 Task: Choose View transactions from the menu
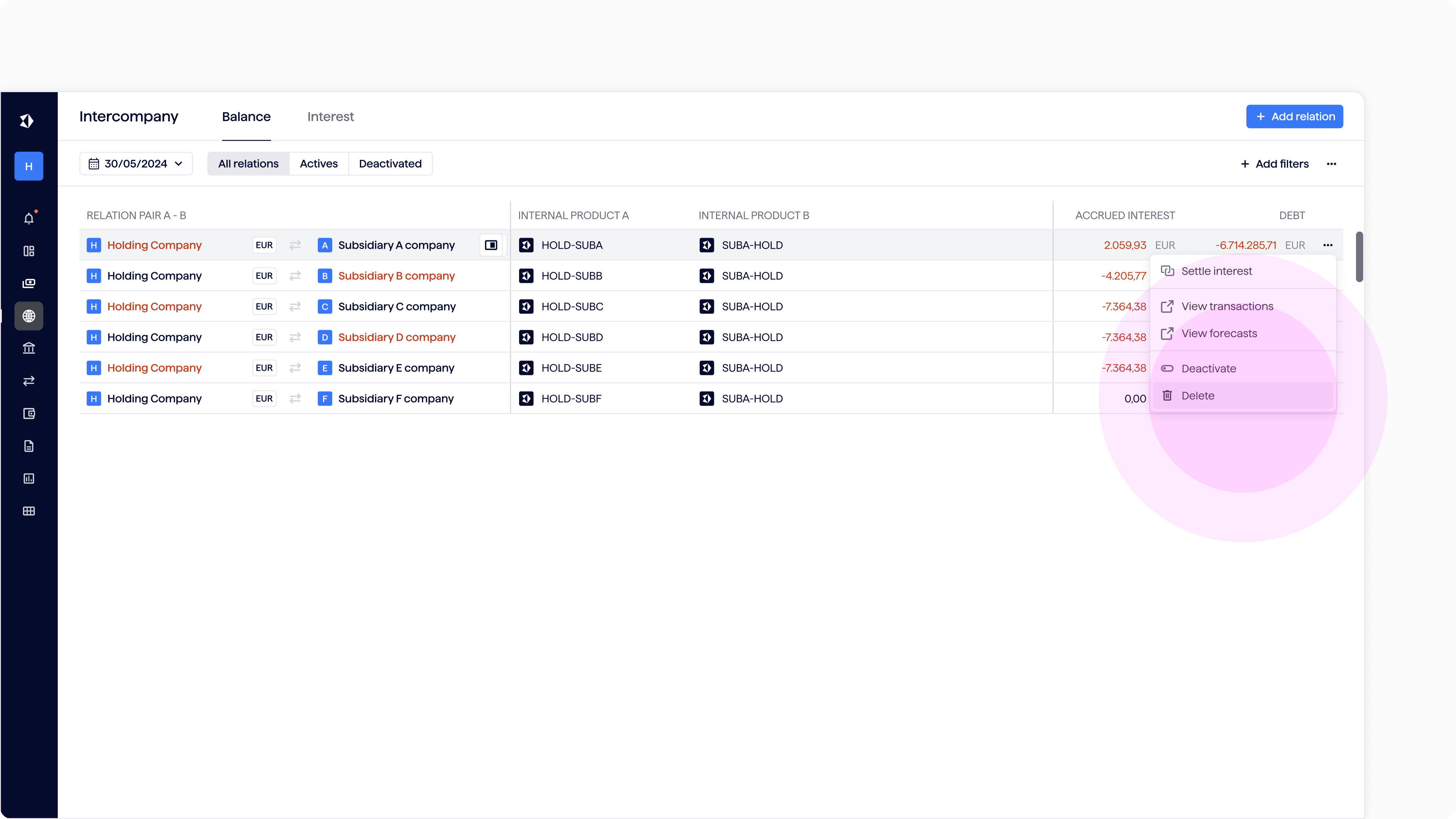[1243, 306]
